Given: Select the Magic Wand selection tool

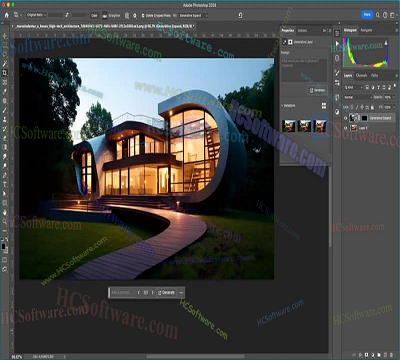Looking at the screenshot, I should pyautogui.click(x=5, y=64).
